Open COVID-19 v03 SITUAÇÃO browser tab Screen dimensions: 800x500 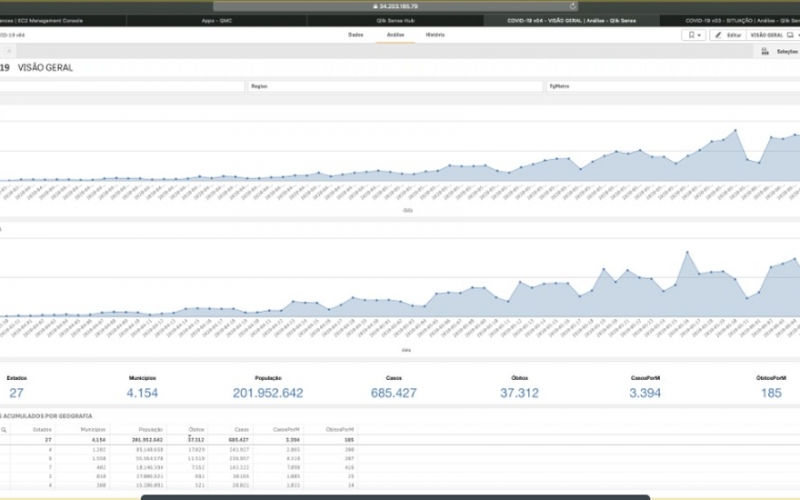740,20
